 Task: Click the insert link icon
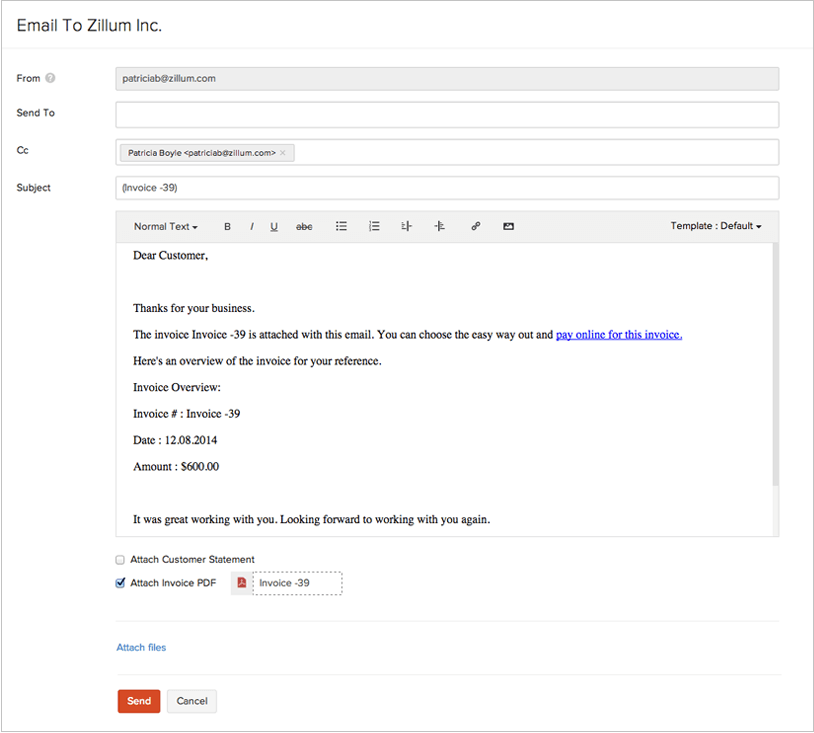475,227
